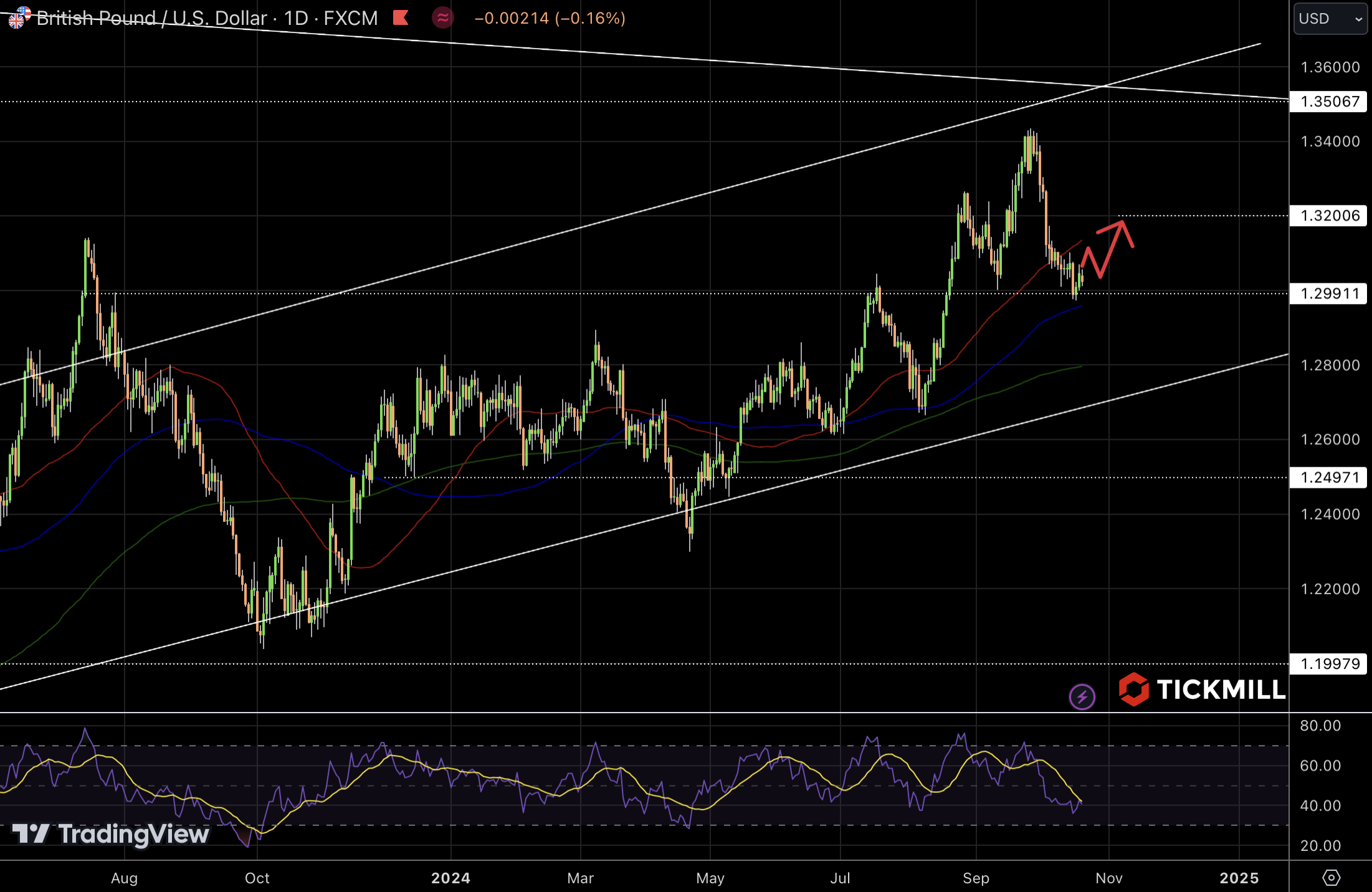
Task: Click the purple lightning bolt event icon
Action: [1082, 696]
